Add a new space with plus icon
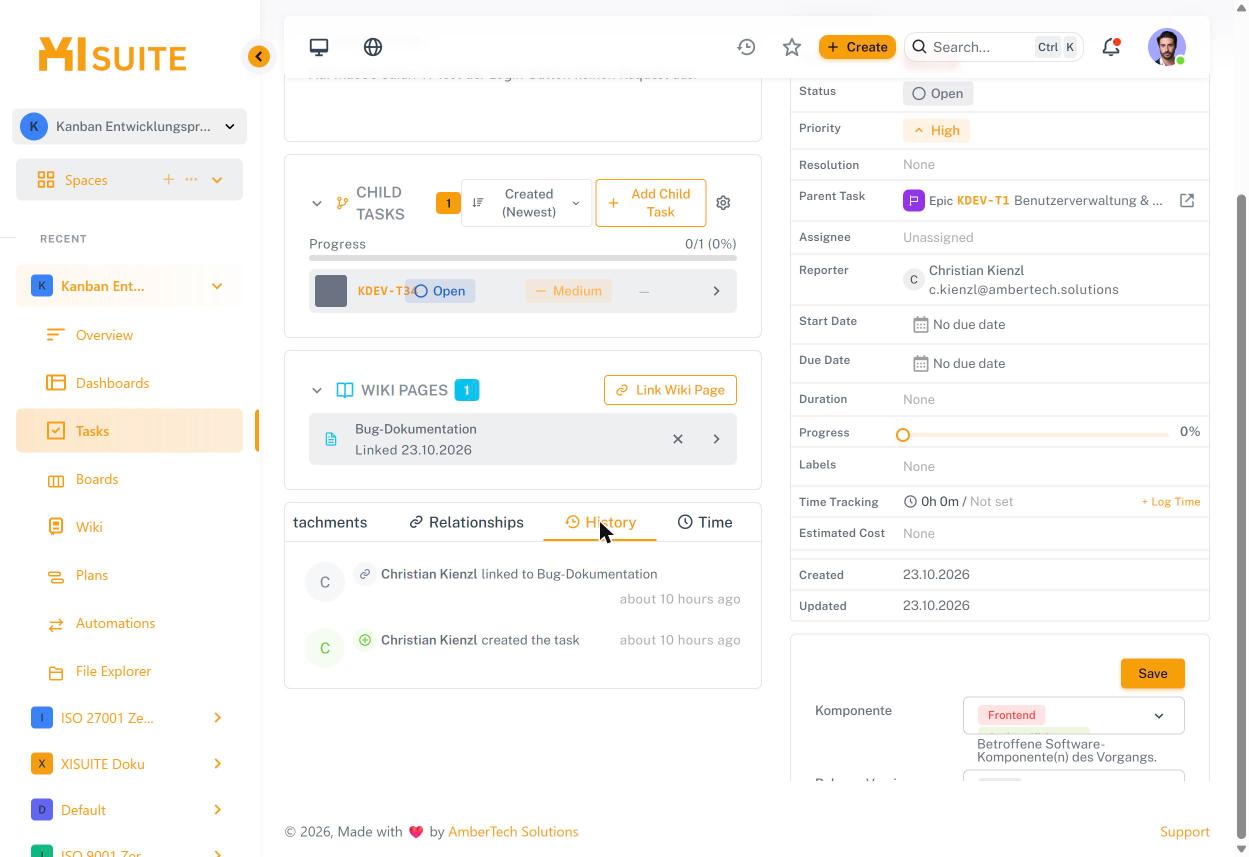 [168, 179]
